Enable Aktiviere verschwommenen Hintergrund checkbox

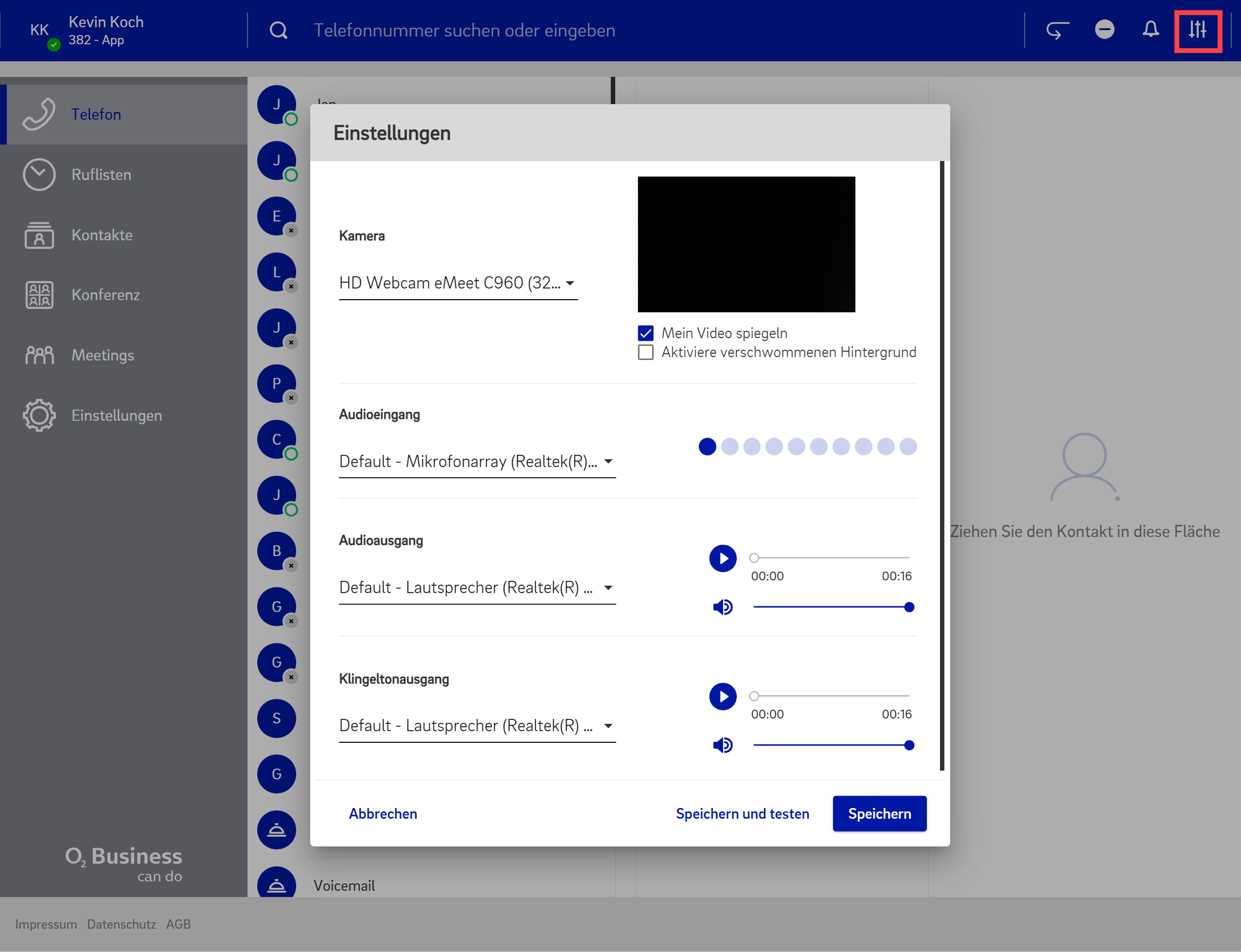645,353
